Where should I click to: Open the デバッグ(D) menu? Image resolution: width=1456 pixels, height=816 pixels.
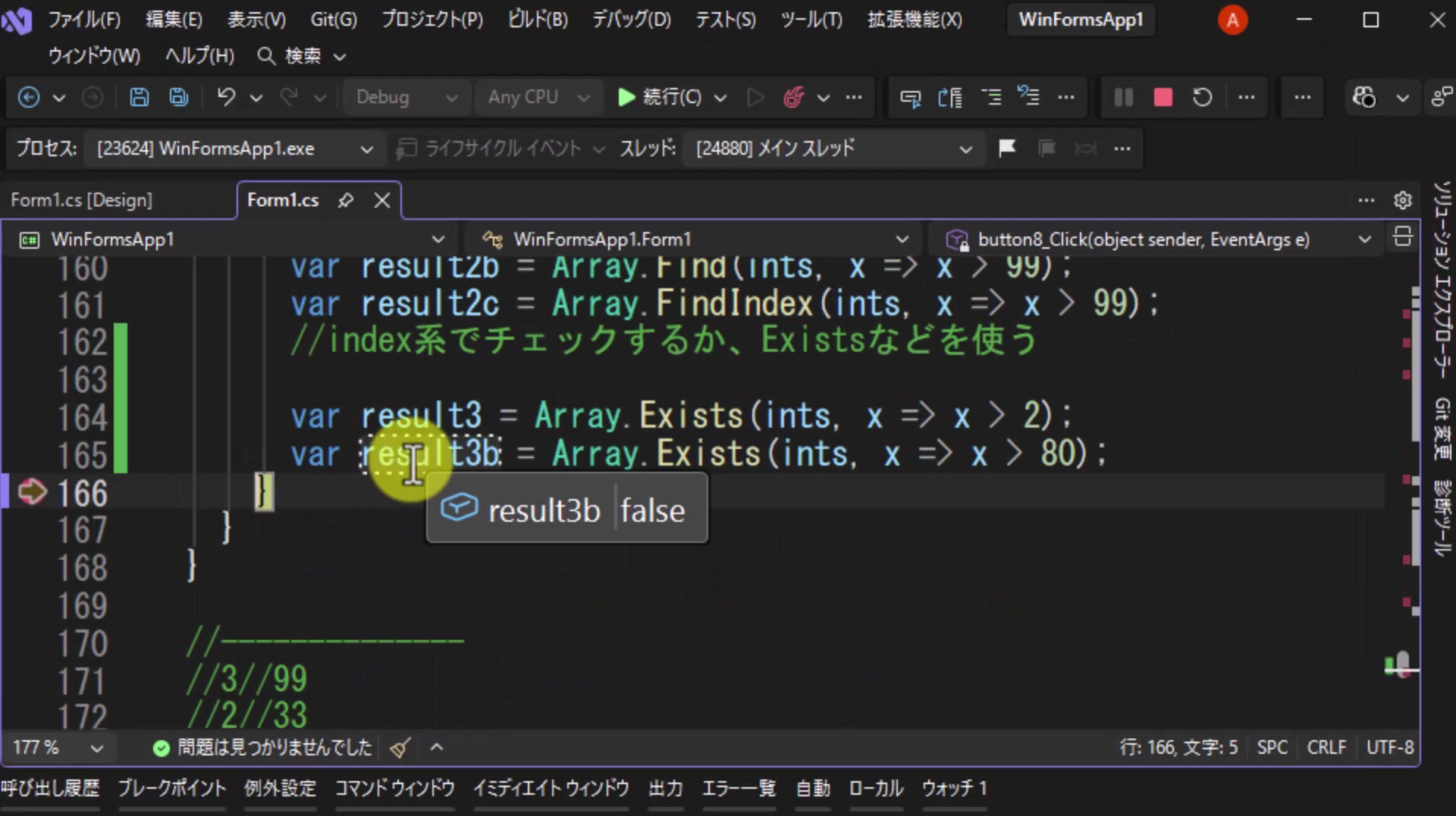(631, 20)
